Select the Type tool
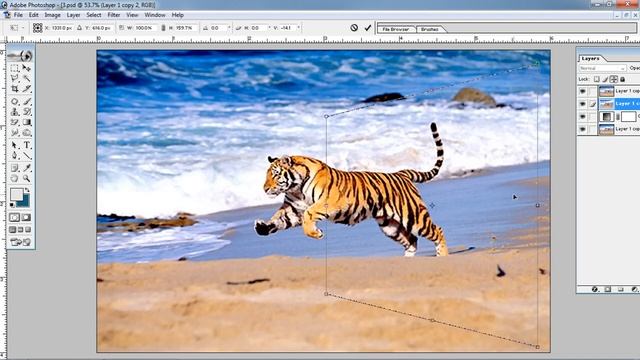Screen dimensions: 640x360 (x=27, y=145)
